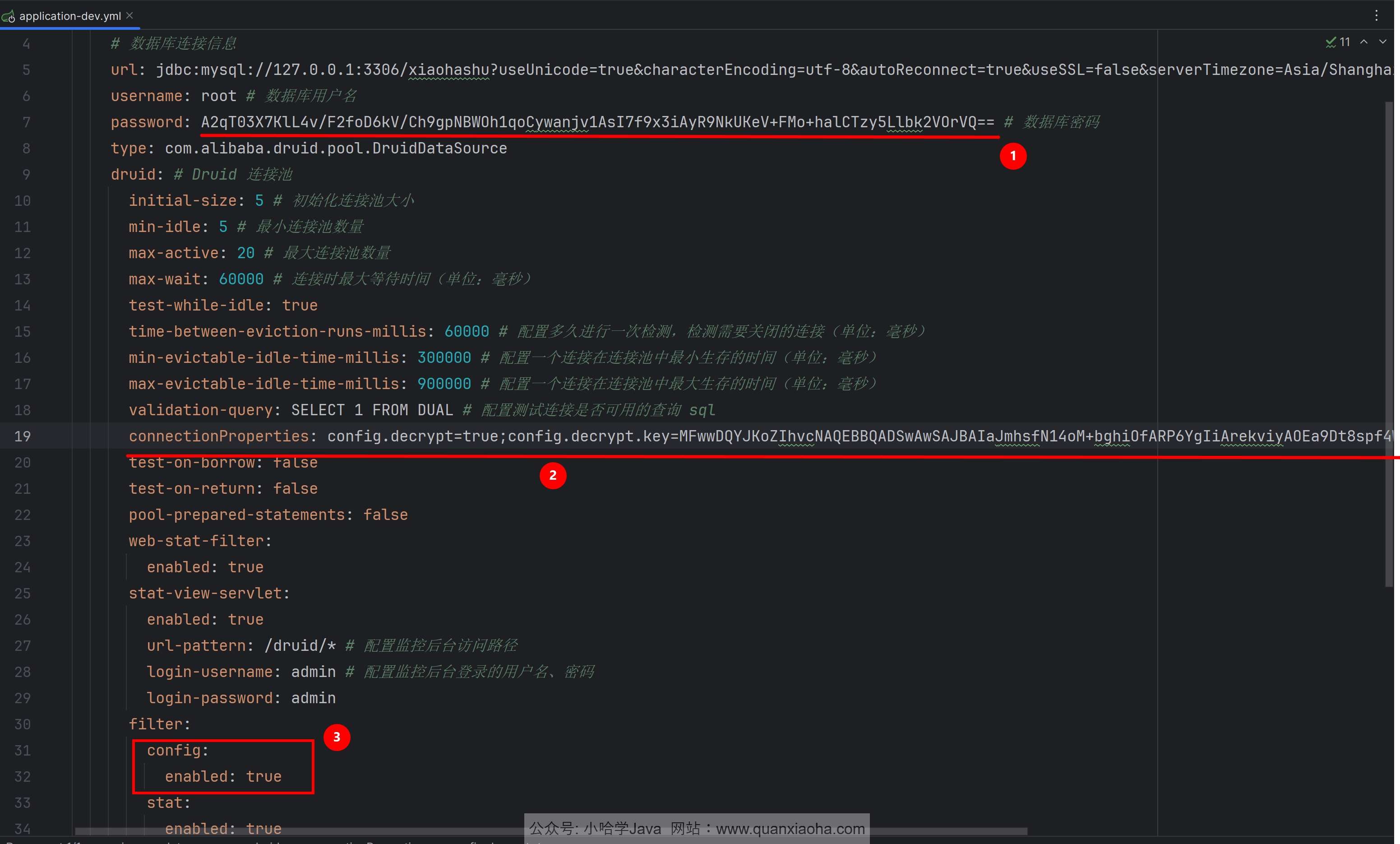Click the connectionProperties key on line 19
The height and width of the screenshot is (844, 1400).
coord(218,436)
